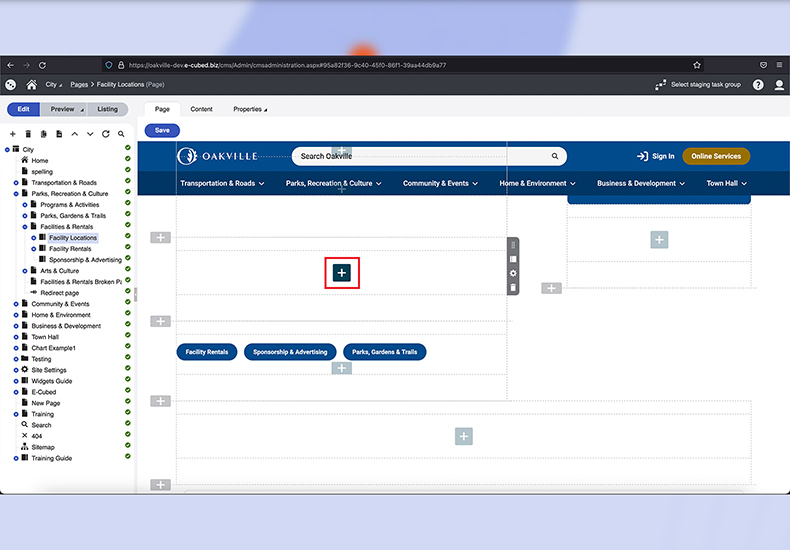Click the home icon in CMS header
Screen dimensions: 790x550
click(32, 85)
